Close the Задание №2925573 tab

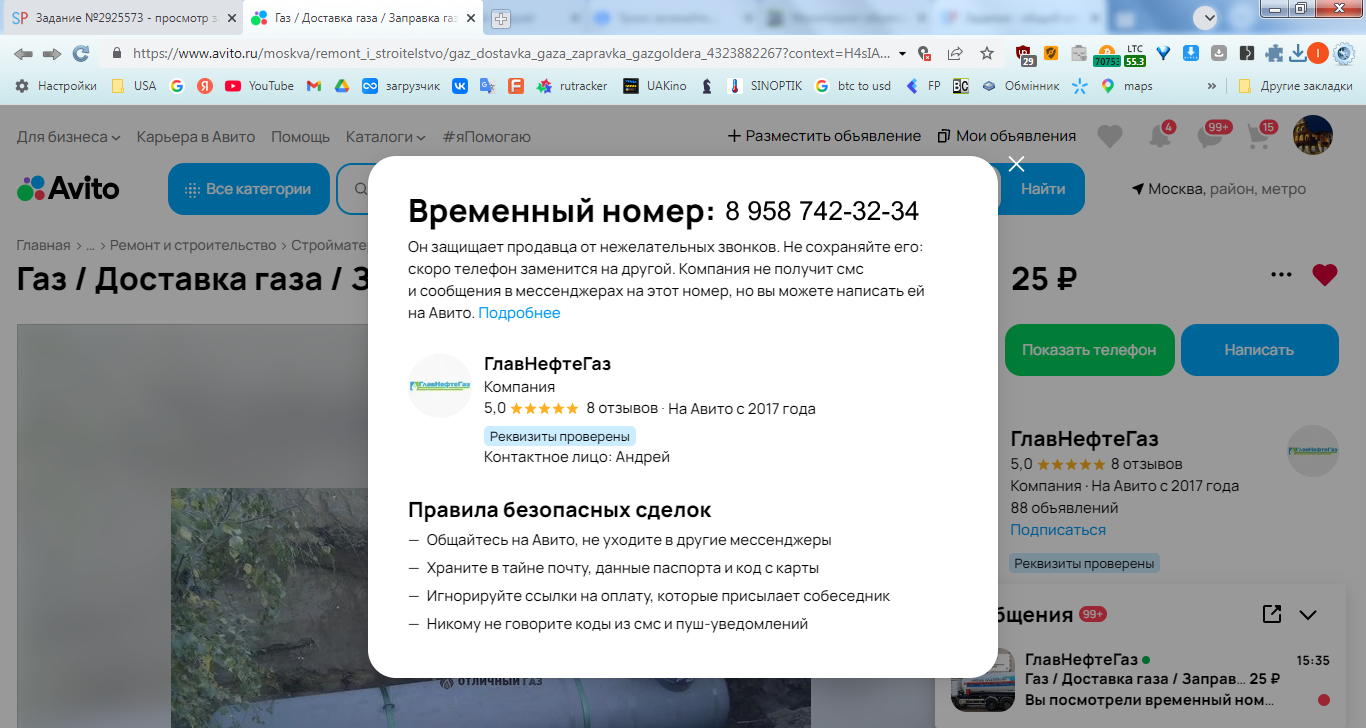[231, 18]
